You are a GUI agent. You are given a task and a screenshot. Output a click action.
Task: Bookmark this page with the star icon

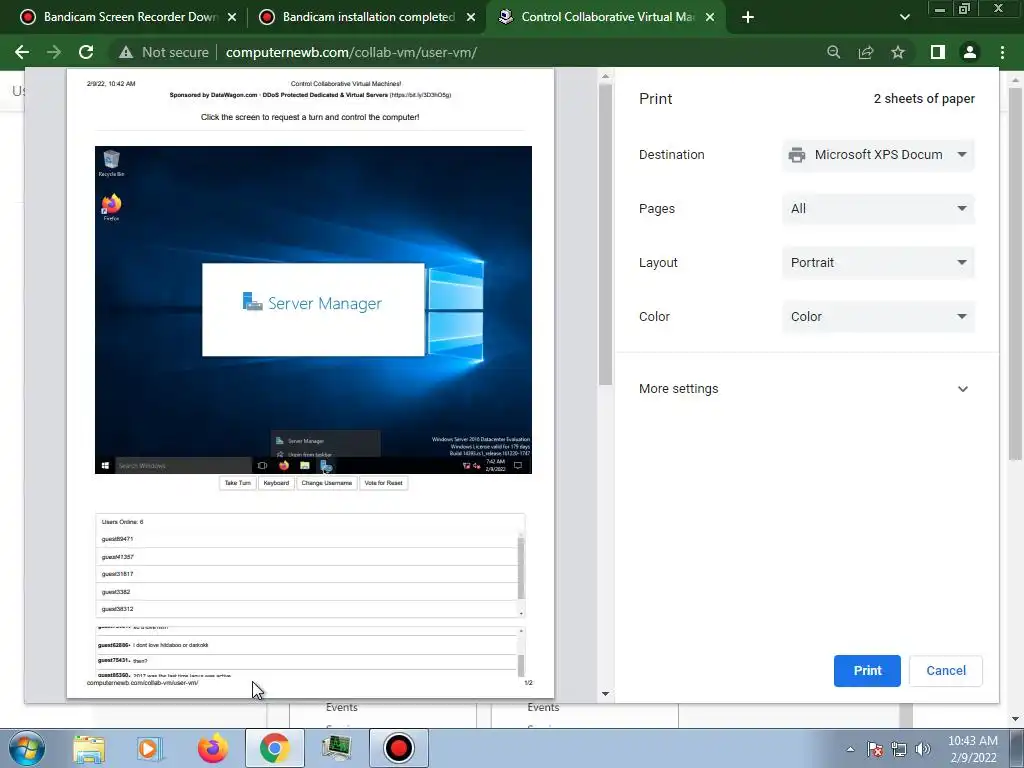(898, 52)
